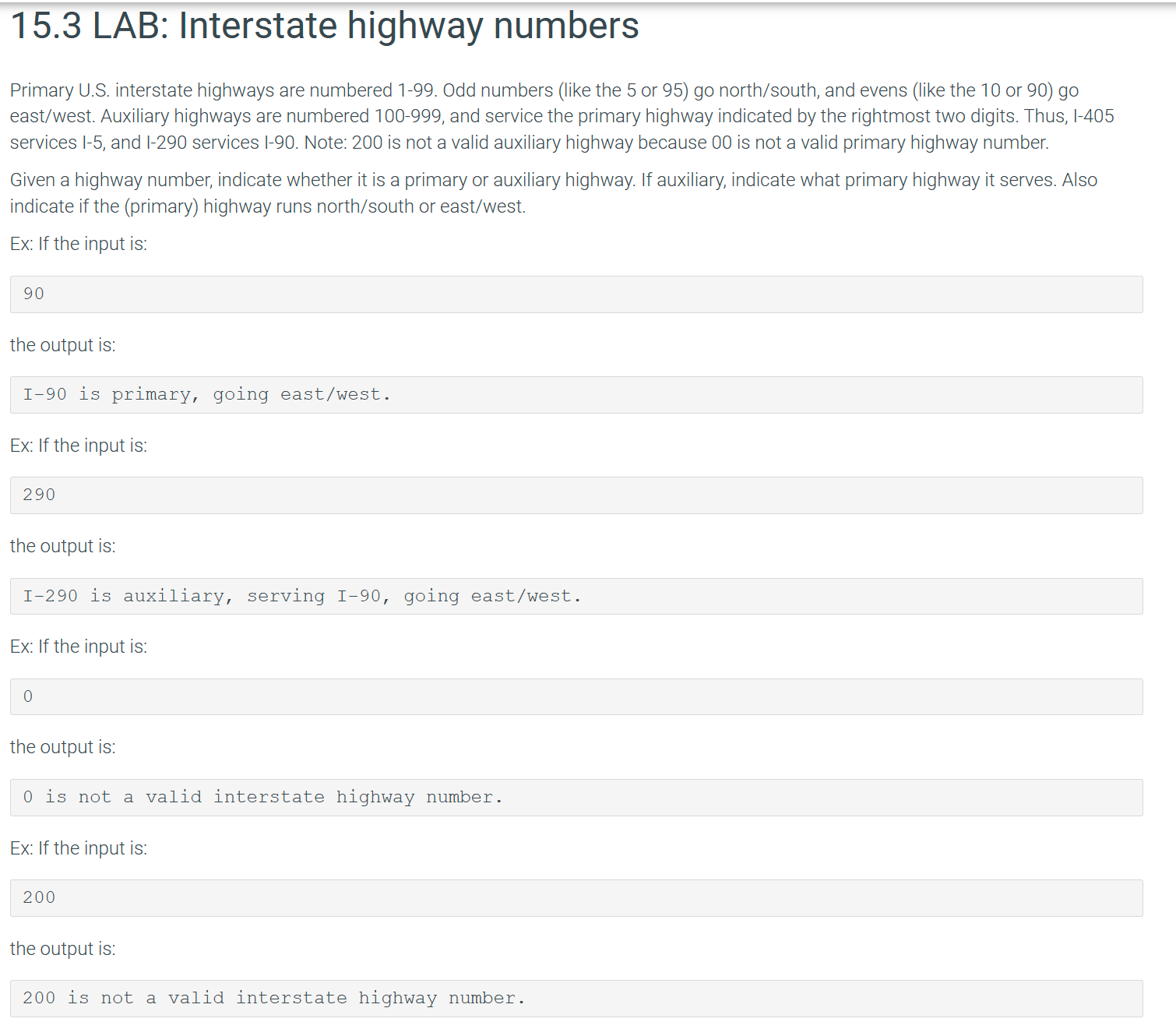Click the second Ex: If the input is label
The height and width of the screenshot is (1029, 1176).
78,445
